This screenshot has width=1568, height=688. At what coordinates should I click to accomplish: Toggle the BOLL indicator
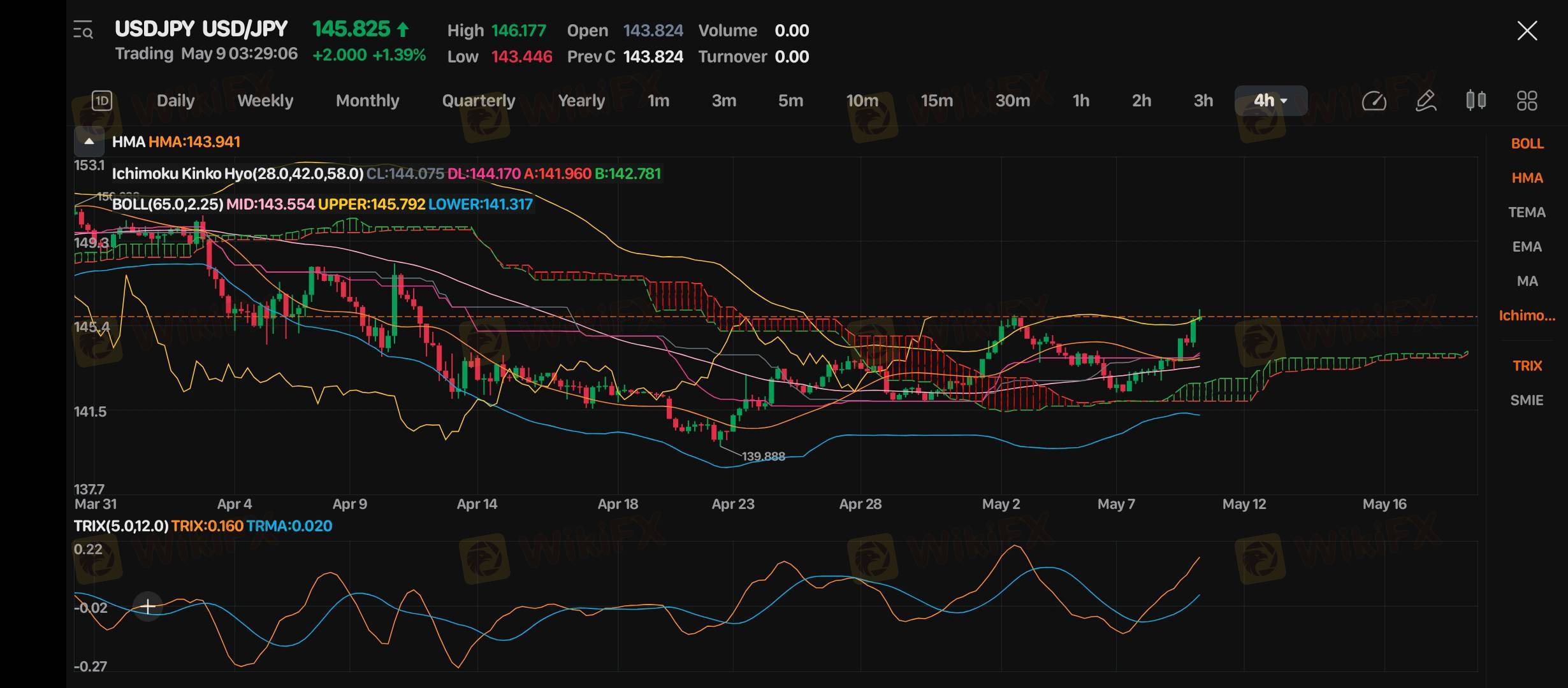(1527, 144)
